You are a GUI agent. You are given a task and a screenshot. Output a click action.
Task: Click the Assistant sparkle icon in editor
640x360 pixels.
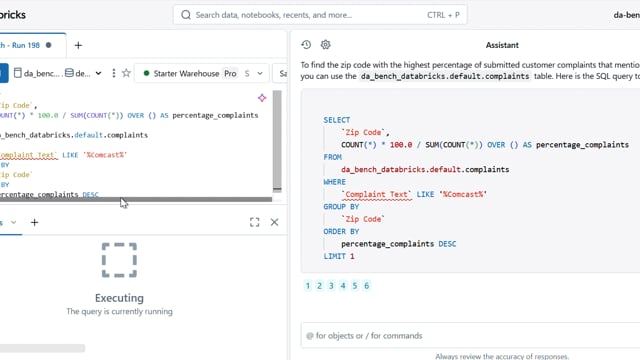[262, 98]
